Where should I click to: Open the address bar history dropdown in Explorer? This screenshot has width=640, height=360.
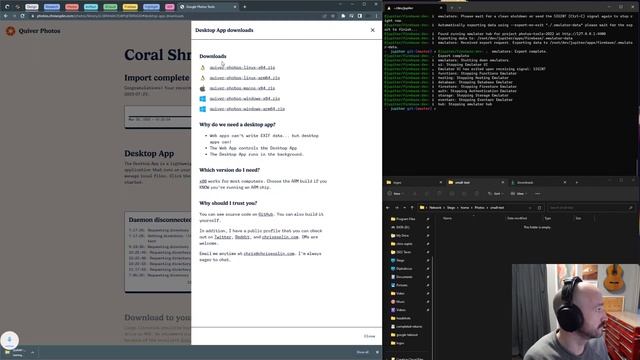(530, 208)
